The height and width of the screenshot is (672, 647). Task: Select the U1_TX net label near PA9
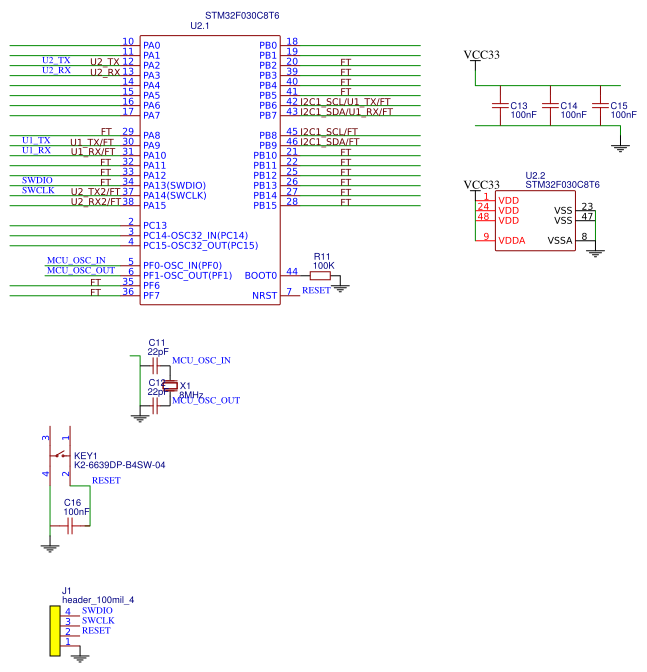36,140
